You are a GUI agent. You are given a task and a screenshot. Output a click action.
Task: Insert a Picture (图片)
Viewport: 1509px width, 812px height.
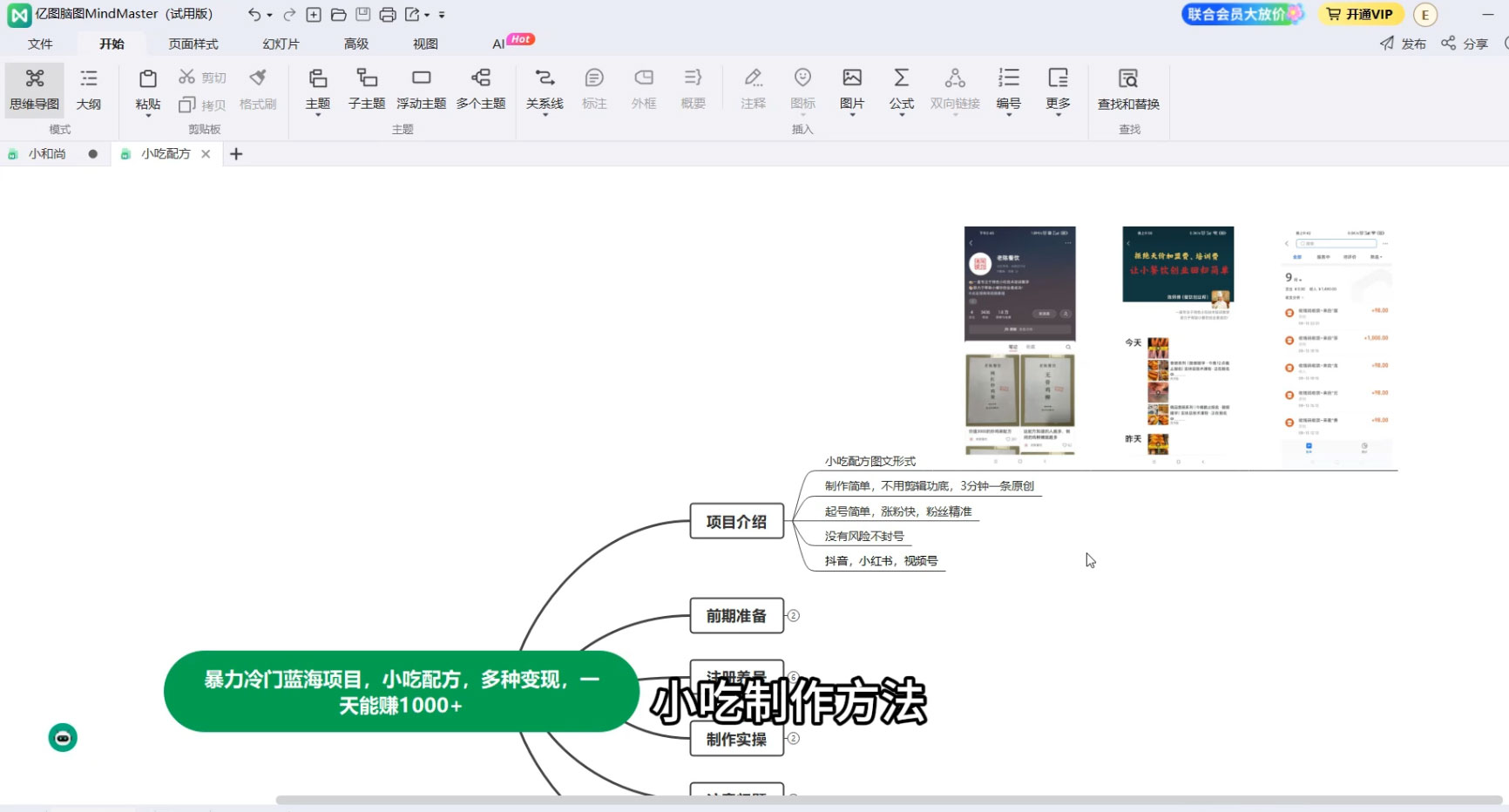coord(851,88)
